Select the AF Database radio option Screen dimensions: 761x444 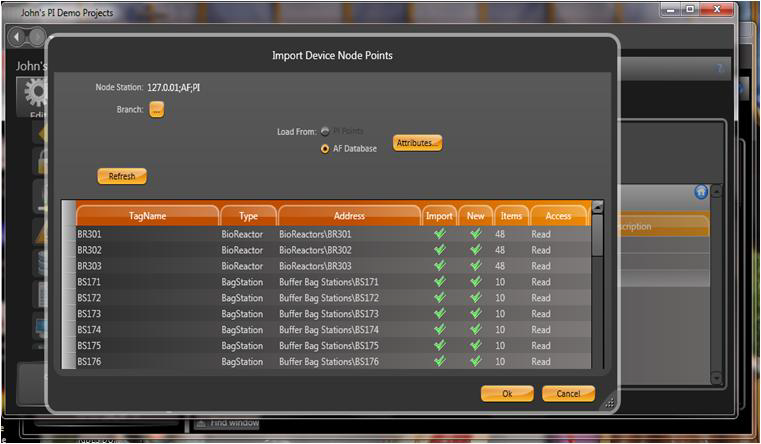[x=325, y=149]
